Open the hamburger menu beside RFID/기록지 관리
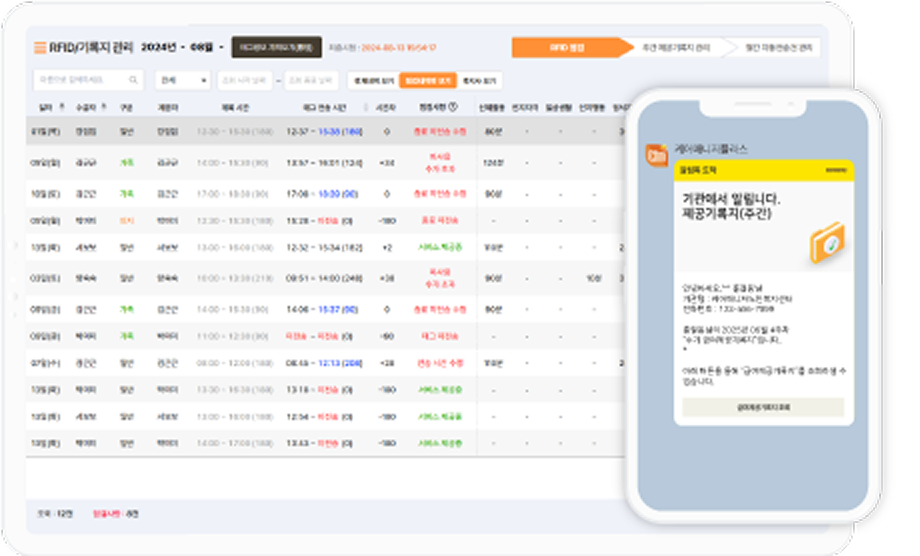 point(40,48)
